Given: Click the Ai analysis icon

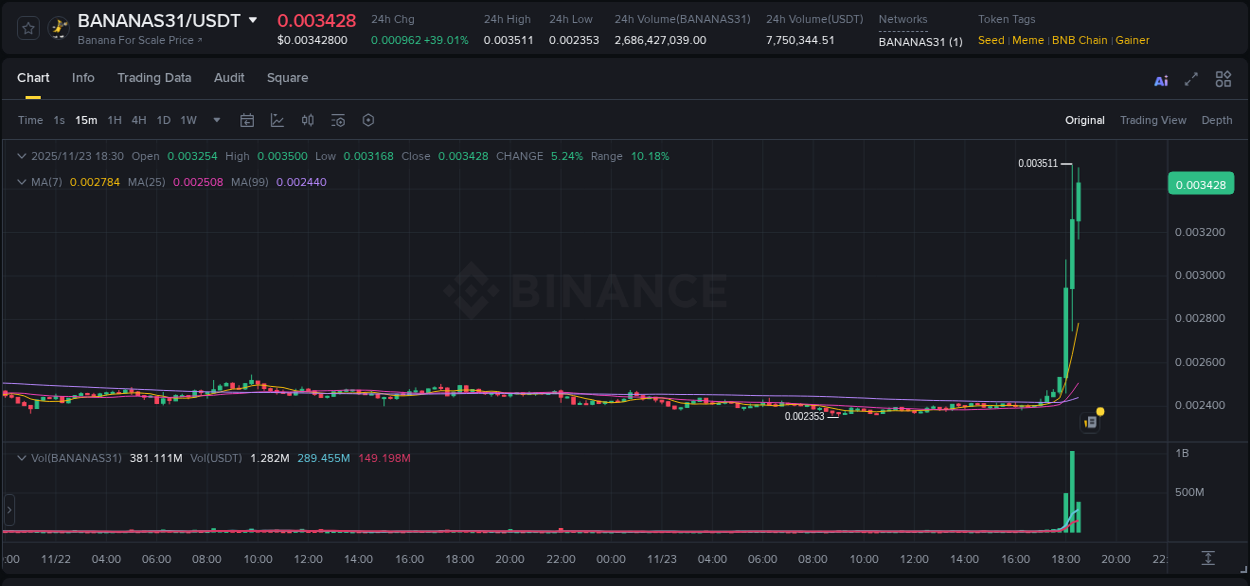Looking at the screenshot, I should pos(1160,79).
